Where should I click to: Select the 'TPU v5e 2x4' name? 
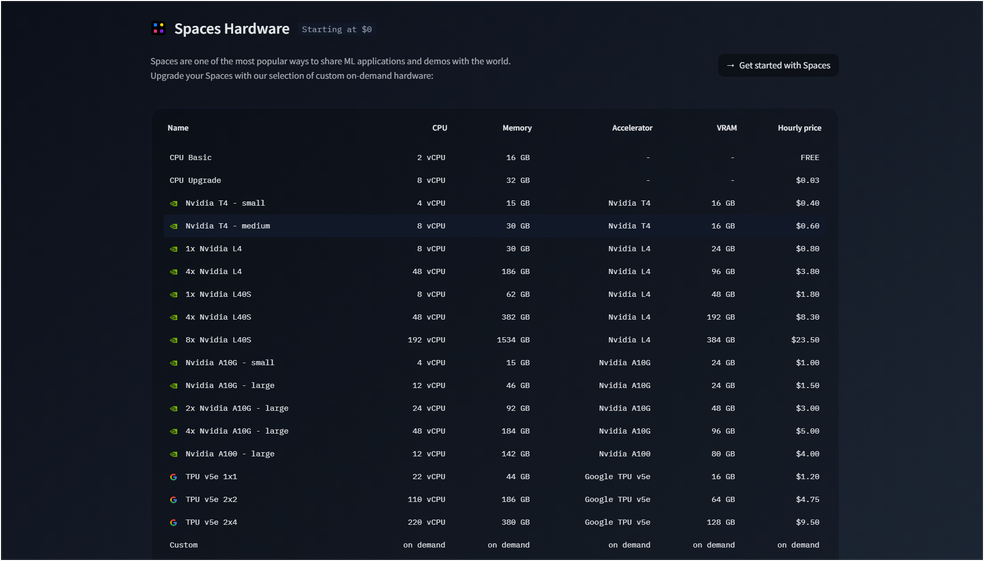(x=211, y=522)
